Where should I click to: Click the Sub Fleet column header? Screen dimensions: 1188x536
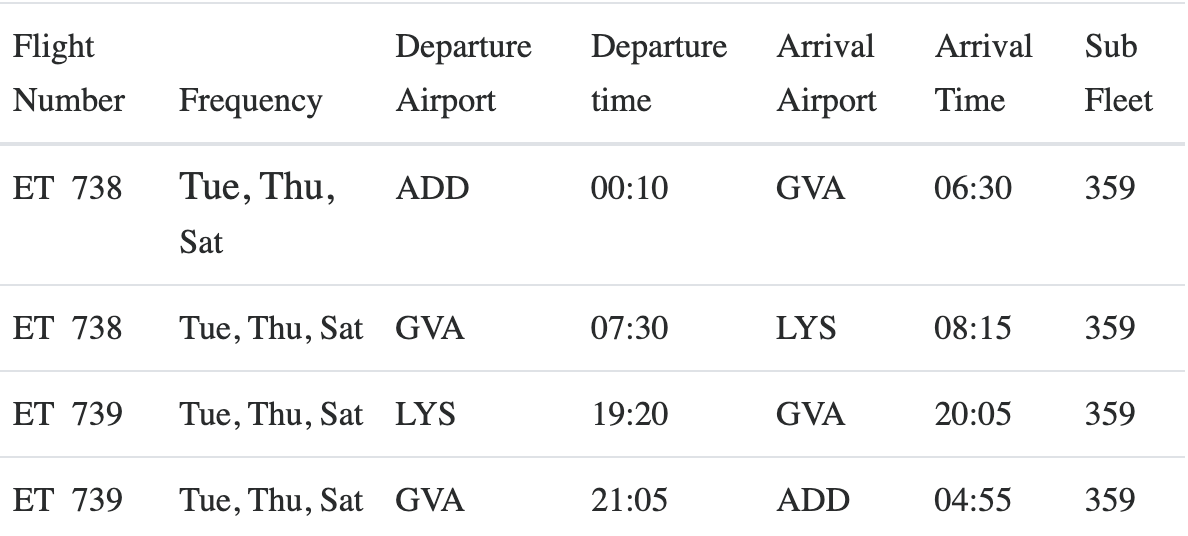pyautogui.click(x=1118, y=74)
